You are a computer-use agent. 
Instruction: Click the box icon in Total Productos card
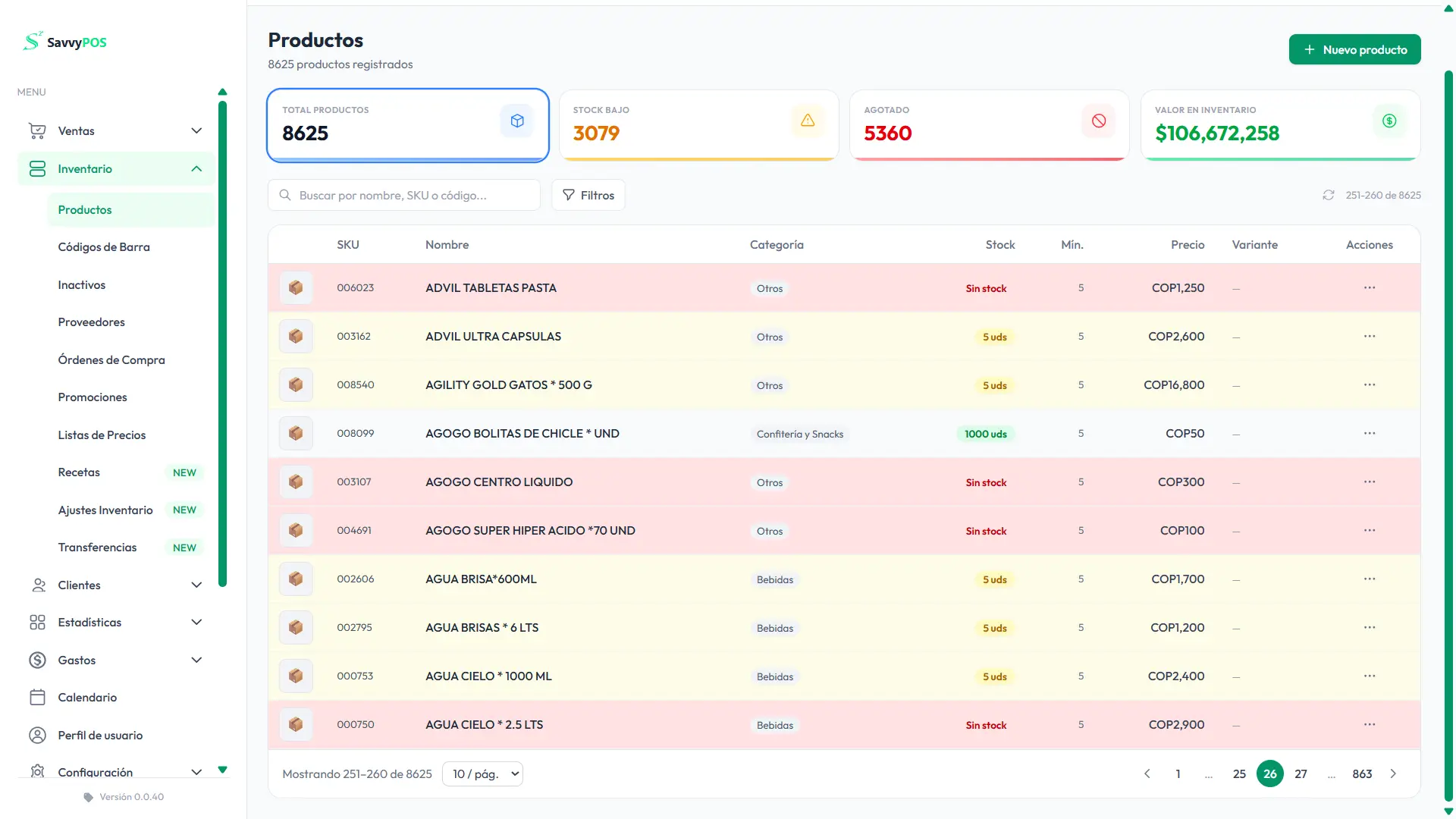pyautogui.click(x=517, y=121)
